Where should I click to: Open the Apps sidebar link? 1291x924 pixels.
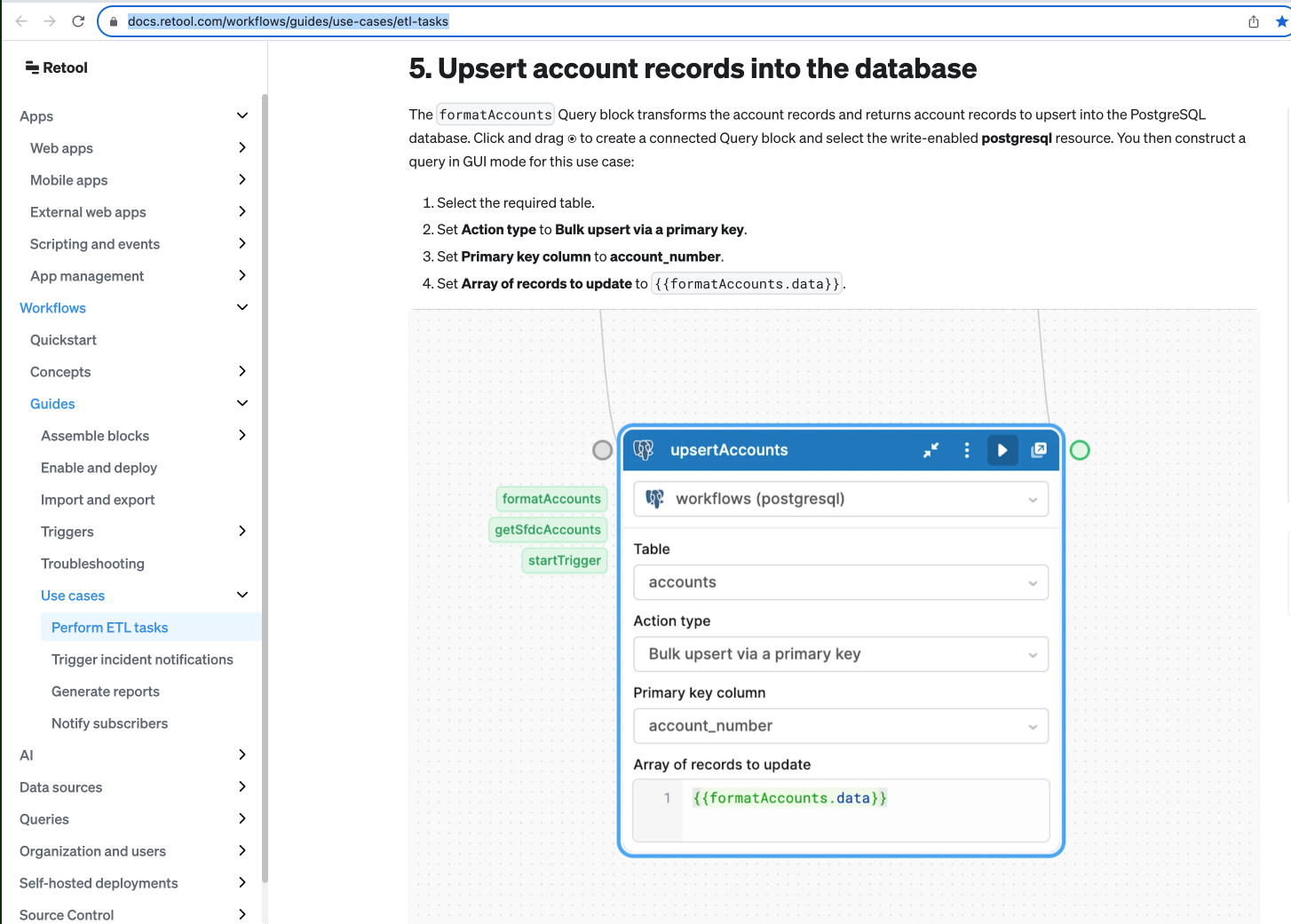point(36,116)
